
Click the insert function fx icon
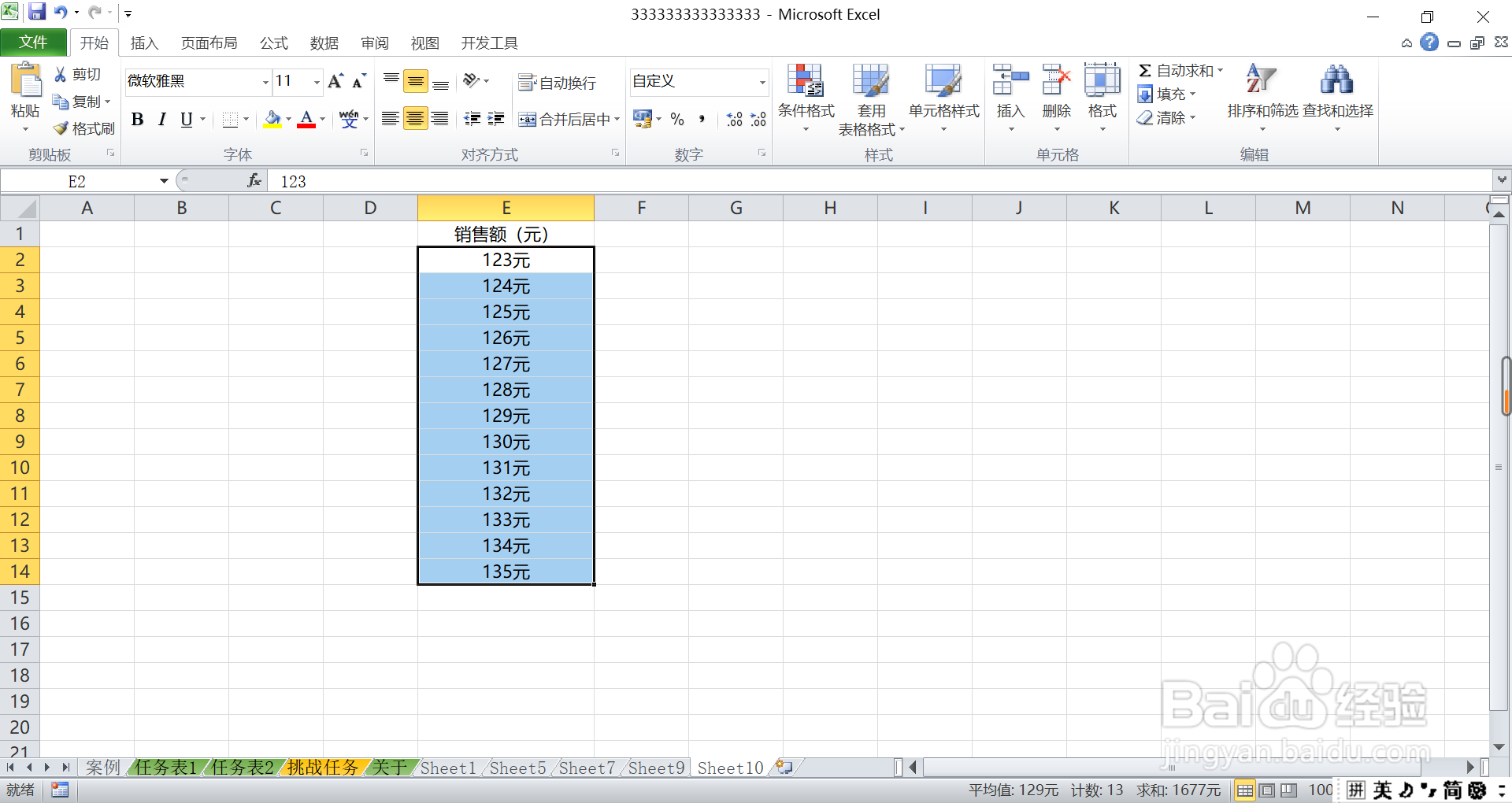pos(254,181)
